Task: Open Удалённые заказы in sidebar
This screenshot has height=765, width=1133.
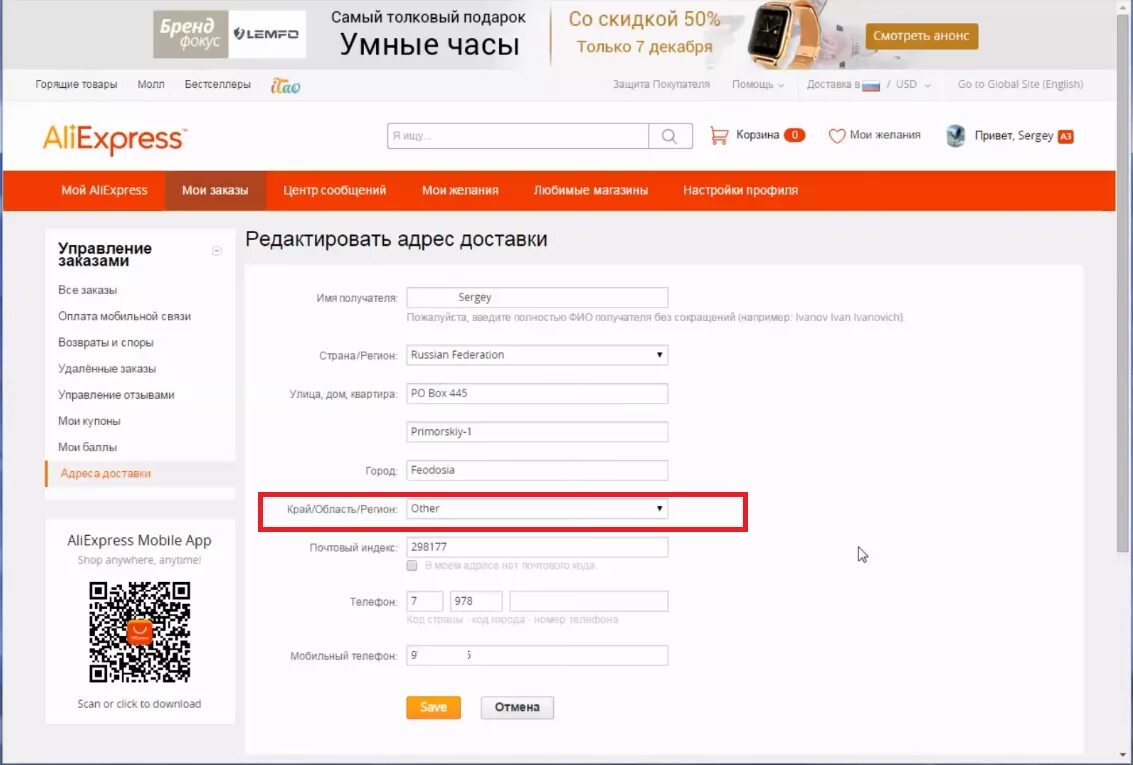Action: pos(107,368)
